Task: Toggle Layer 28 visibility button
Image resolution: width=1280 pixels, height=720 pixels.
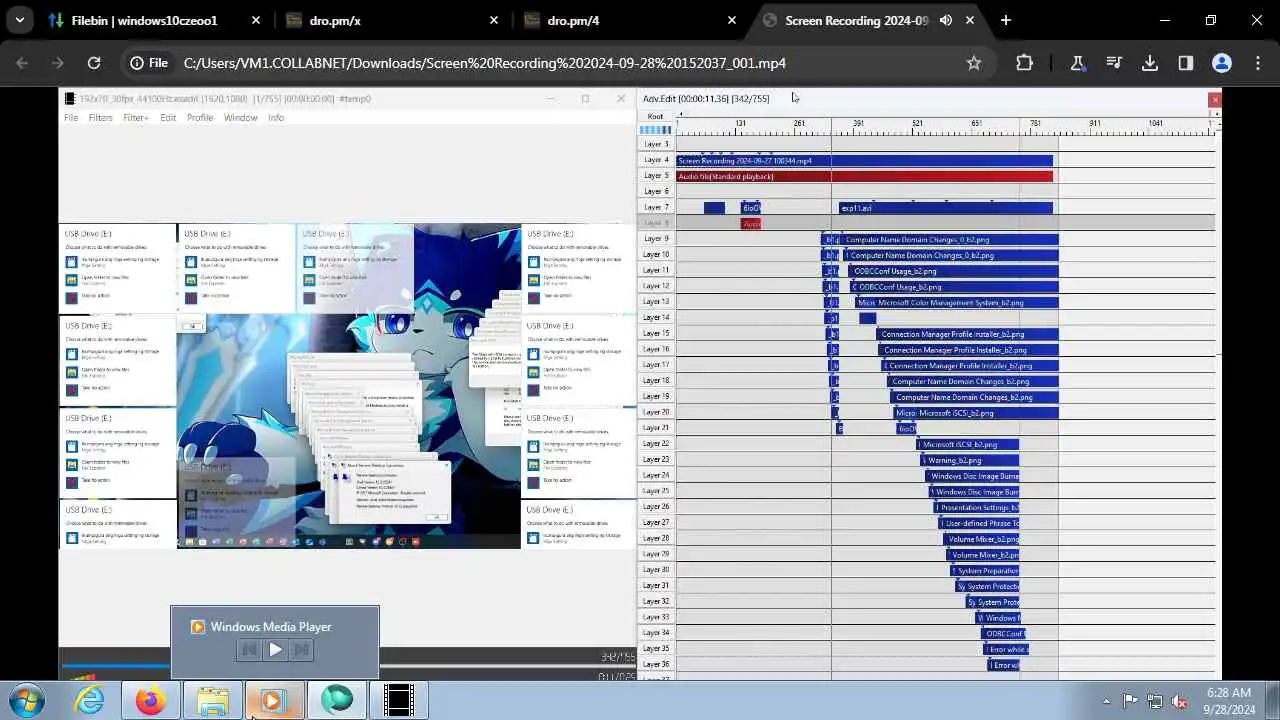Action: (x=656, y=538)
